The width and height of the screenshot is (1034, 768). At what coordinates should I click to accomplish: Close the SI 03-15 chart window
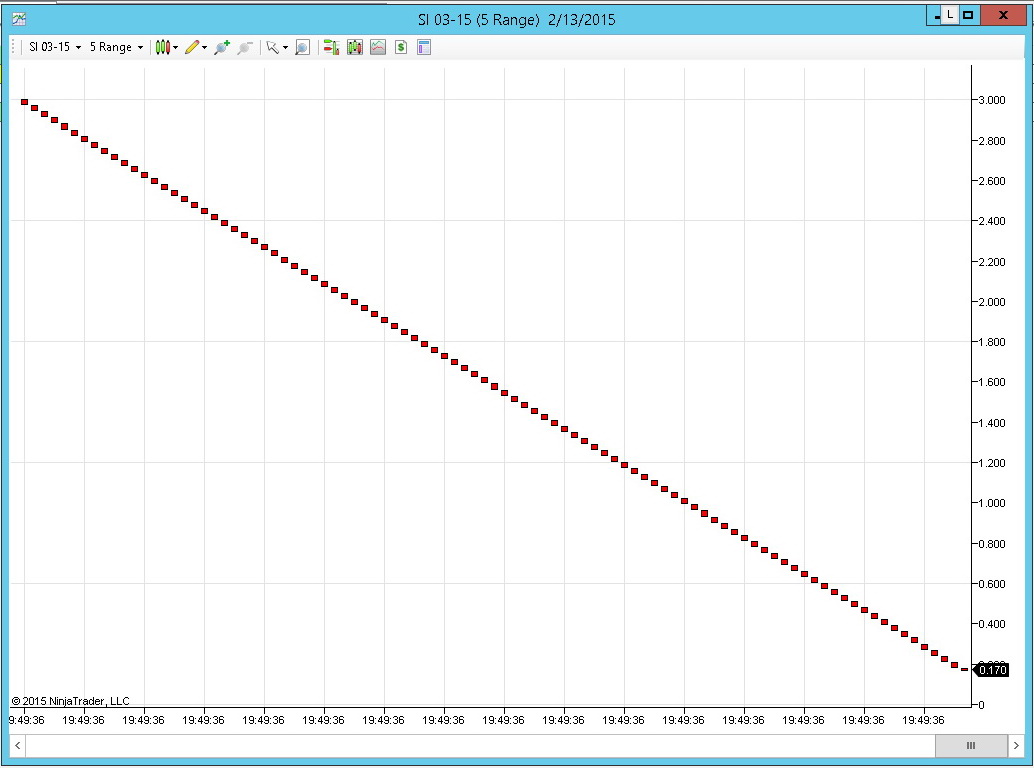point(1003,15)
